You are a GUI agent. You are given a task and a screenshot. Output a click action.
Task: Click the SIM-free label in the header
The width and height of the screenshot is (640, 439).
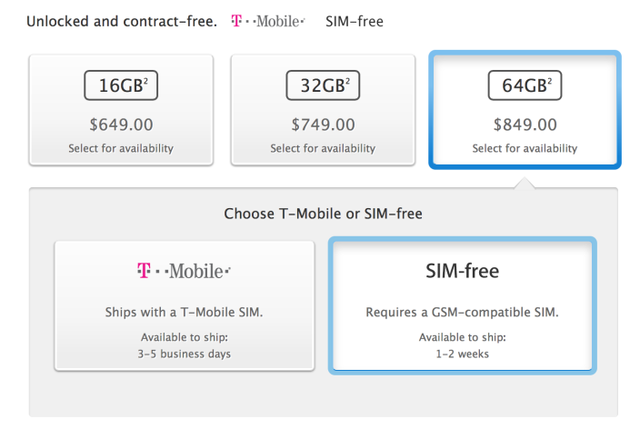(354, 21)
